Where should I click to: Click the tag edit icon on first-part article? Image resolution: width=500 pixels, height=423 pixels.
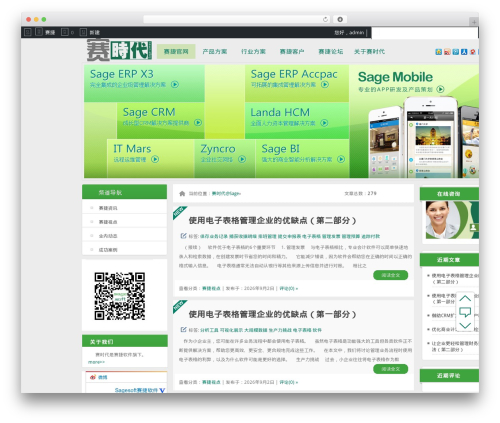[x=183, y=330]
